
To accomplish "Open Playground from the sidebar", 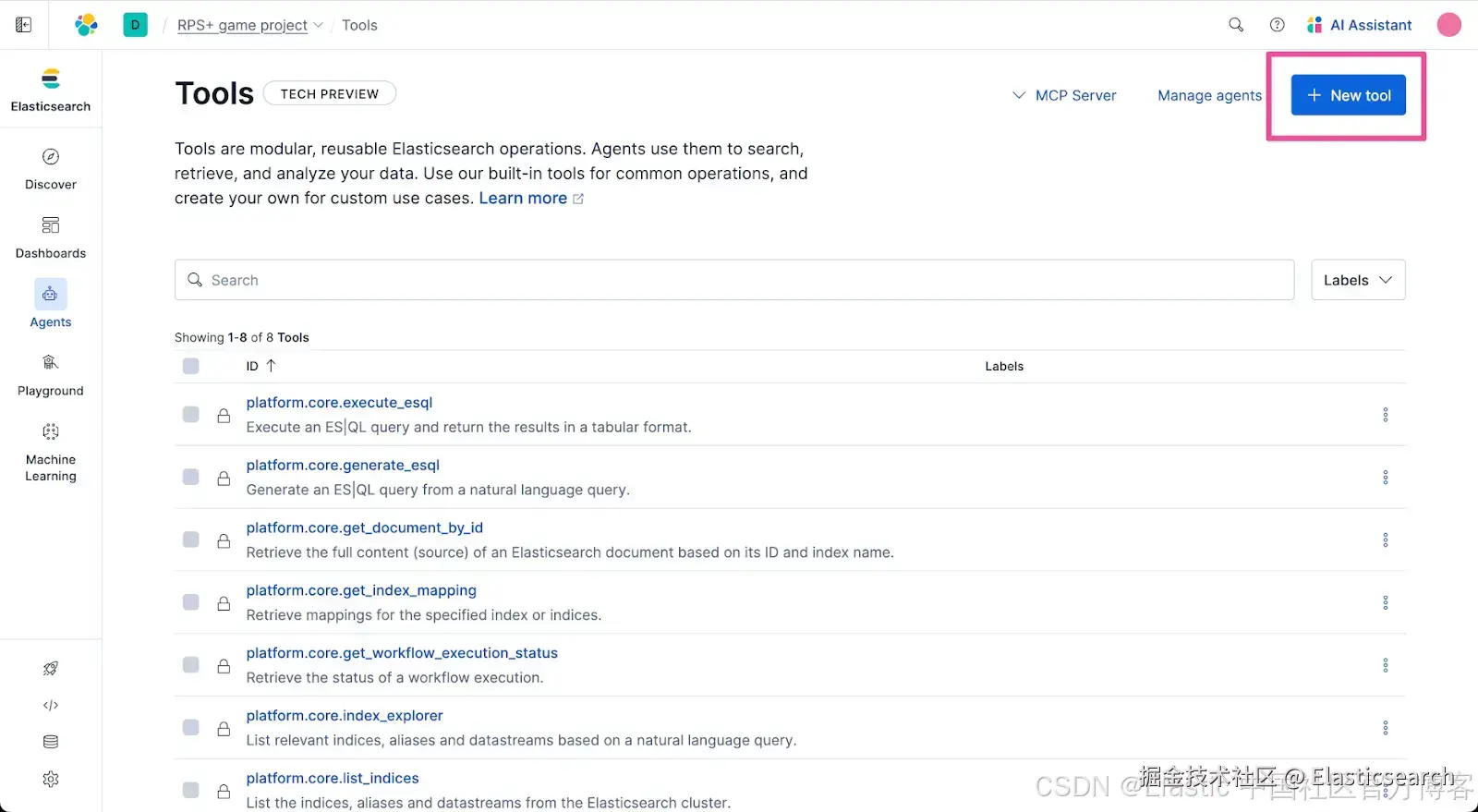I will [x=51, y=374].
